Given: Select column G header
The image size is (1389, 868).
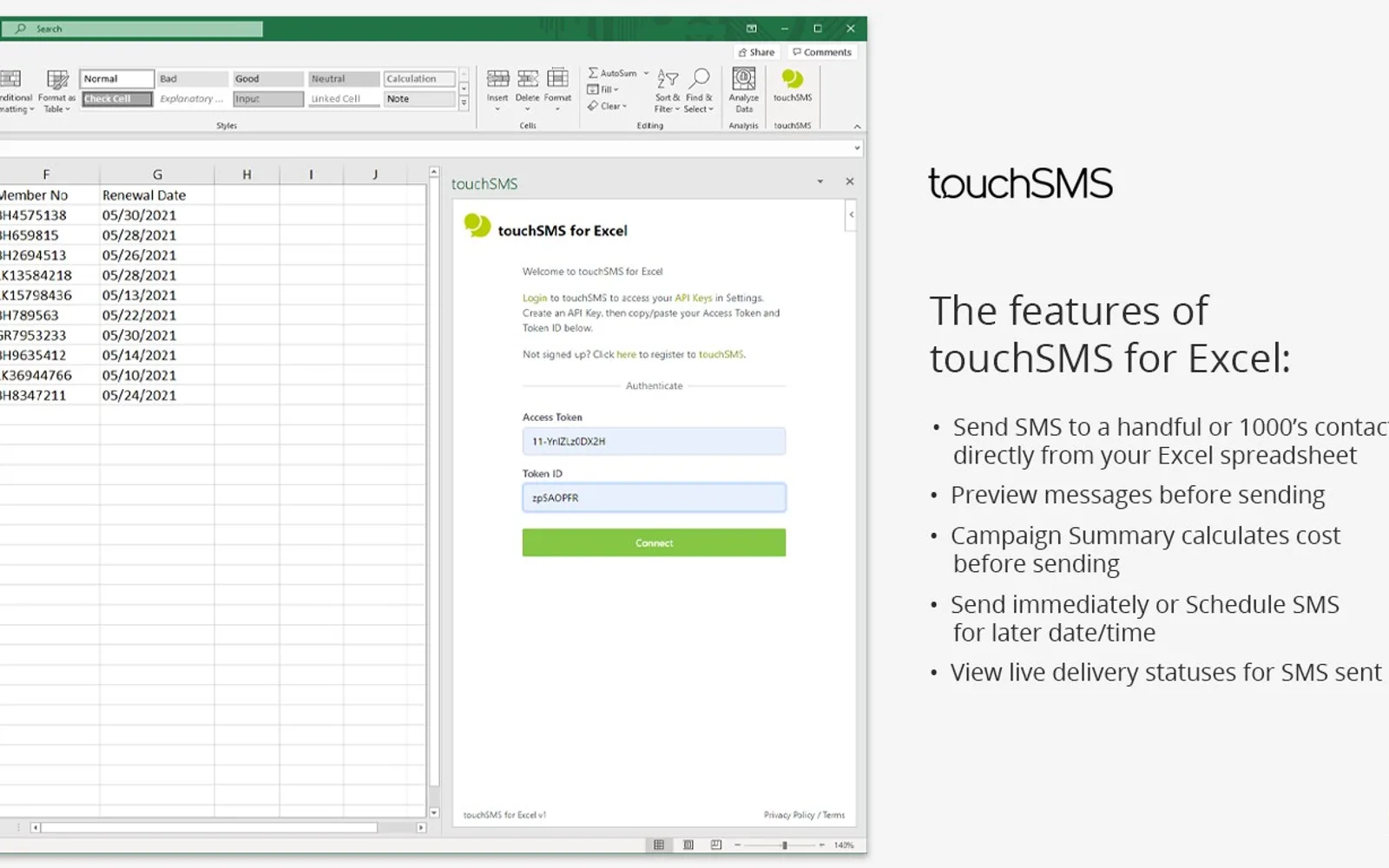Looking at the screenshot, I should click(x=157, y=174).
